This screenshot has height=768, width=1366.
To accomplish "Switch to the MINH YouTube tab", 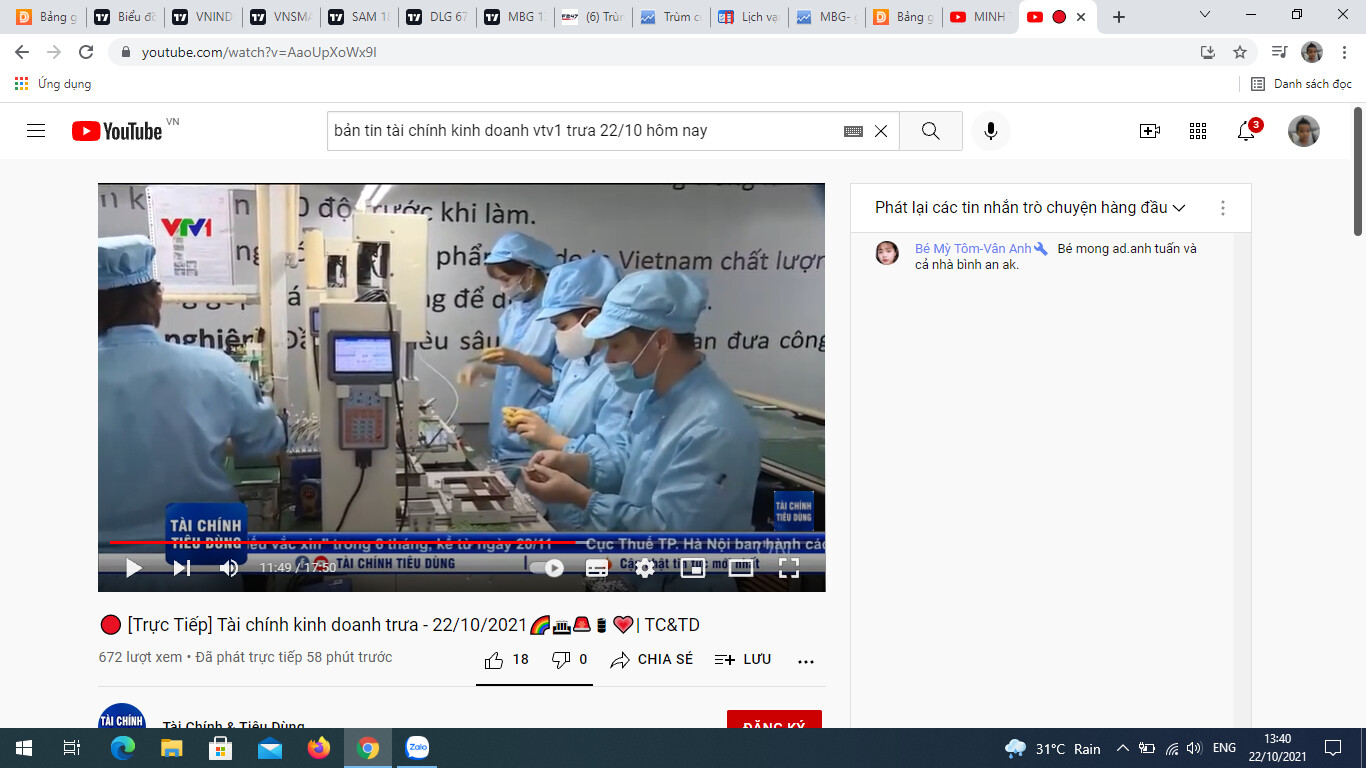I will pos(981,17).
